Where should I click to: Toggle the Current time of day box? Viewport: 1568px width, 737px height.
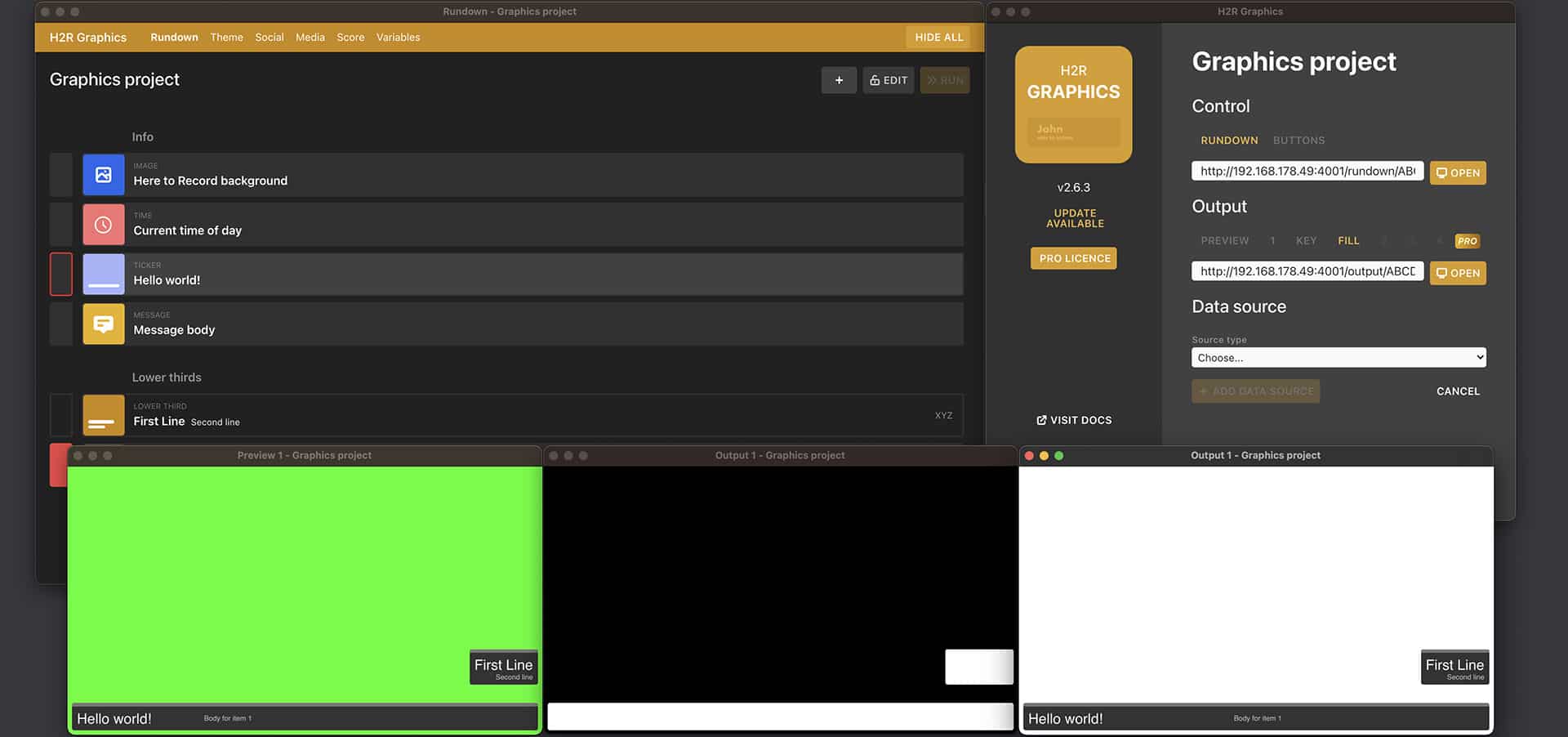(61, 225)
